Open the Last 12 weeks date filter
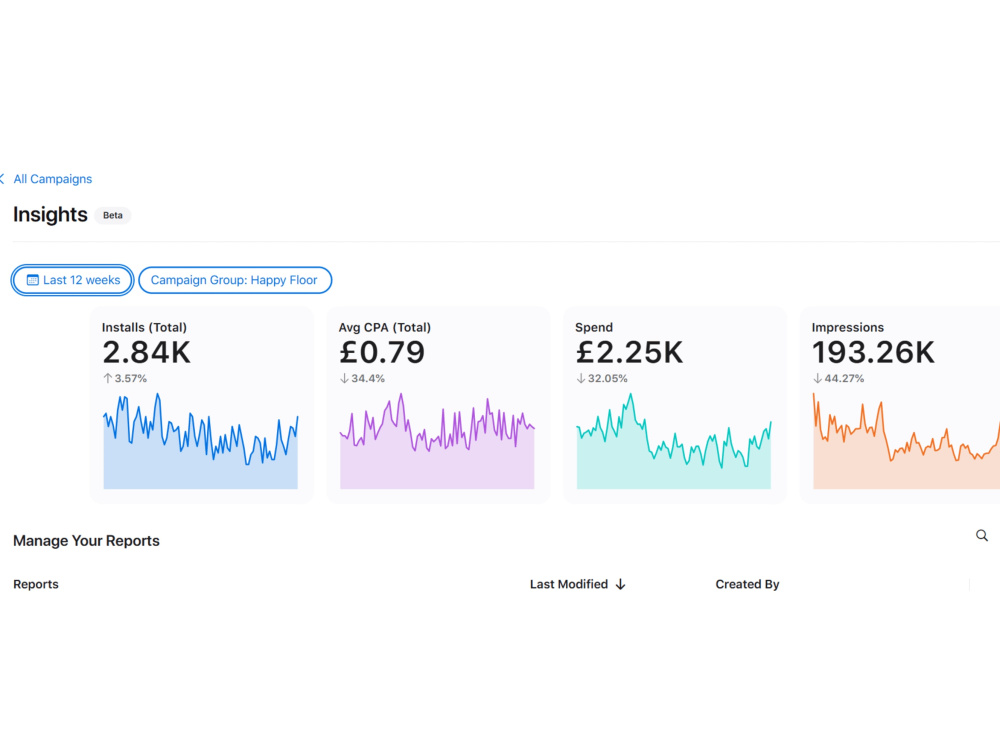1000x750 pixels. (72, 280)
